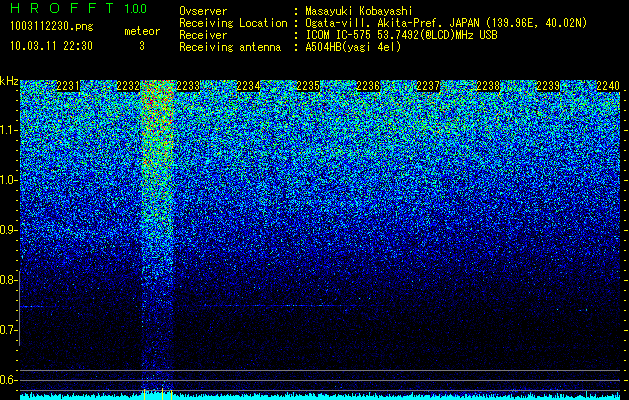Click the 2233 time marker
Image resolution: width=629 pixels, height=400 pixels.
pyautogui.click(x=188, y=86)
